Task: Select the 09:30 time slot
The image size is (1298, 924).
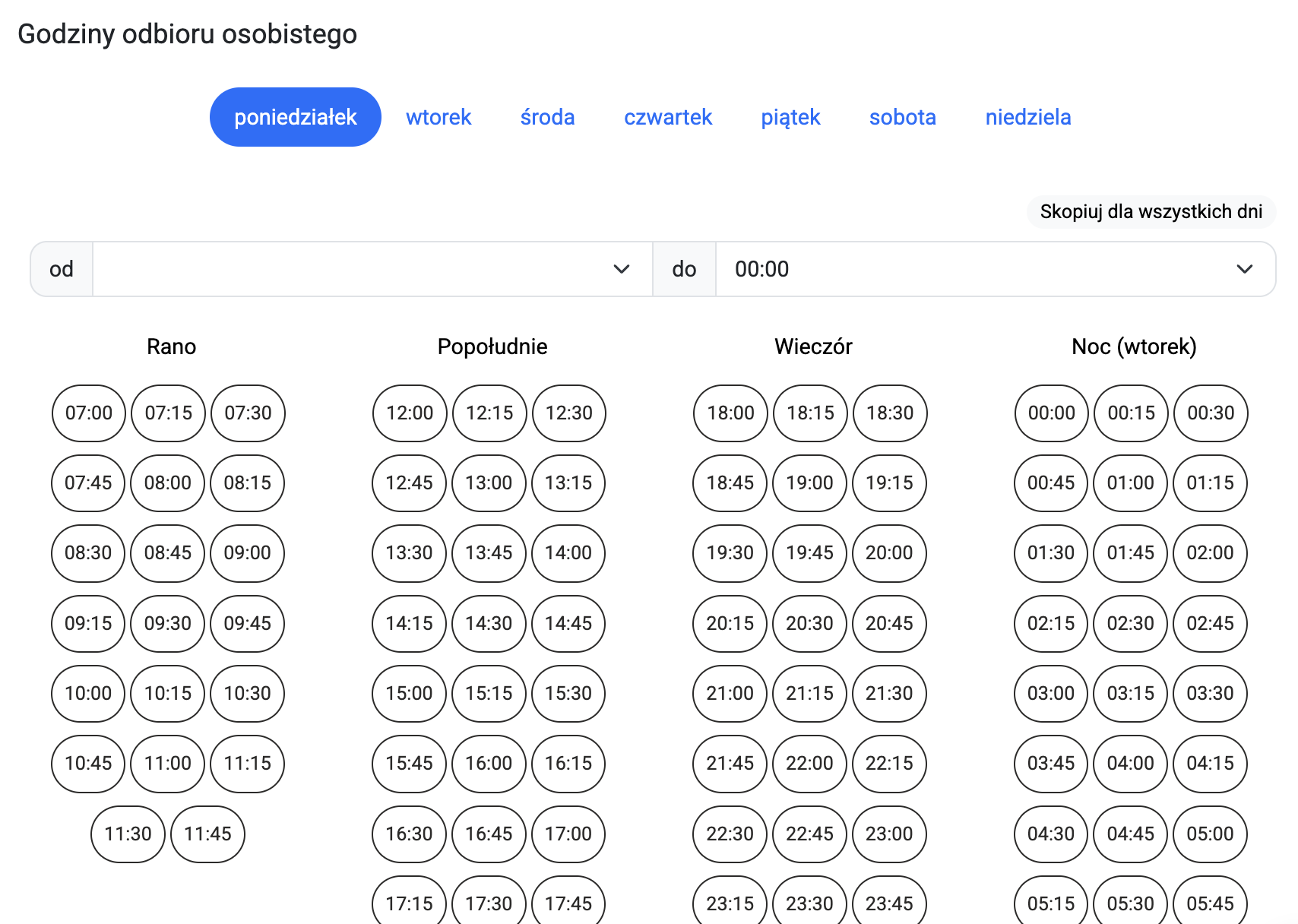Action: point(168,624)
